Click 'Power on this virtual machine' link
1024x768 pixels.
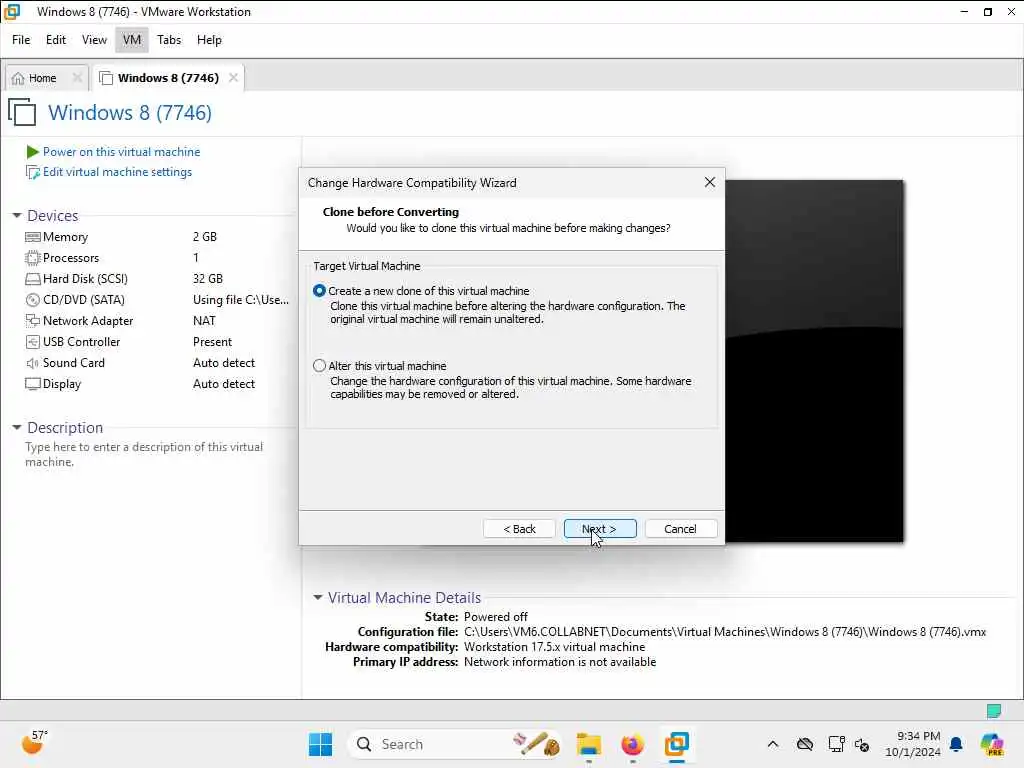(121, 152)
